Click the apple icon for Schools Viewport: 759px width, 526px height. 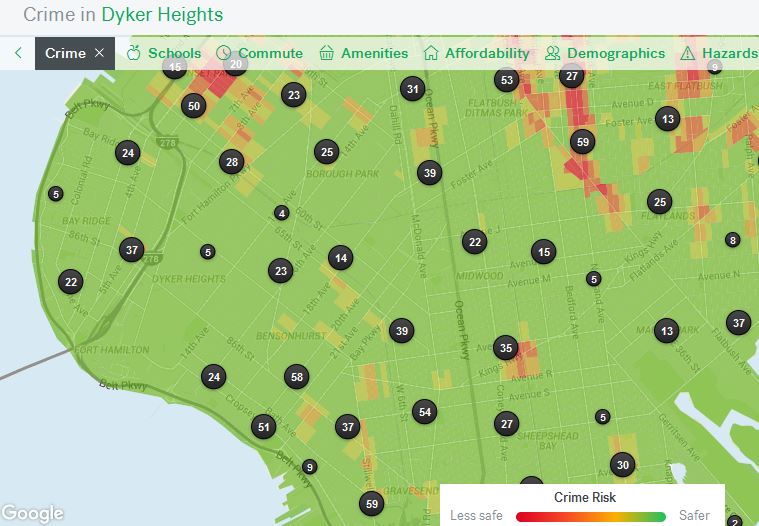(134, 53)
